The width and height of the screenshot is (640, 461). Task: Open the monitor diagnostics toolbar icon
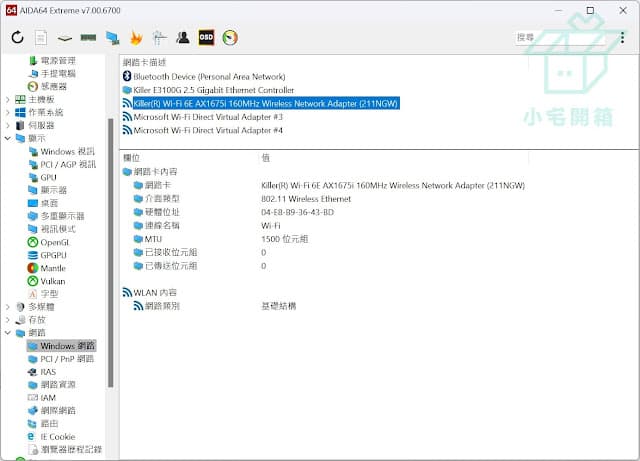pyautogui.click(x=112, y=38)
